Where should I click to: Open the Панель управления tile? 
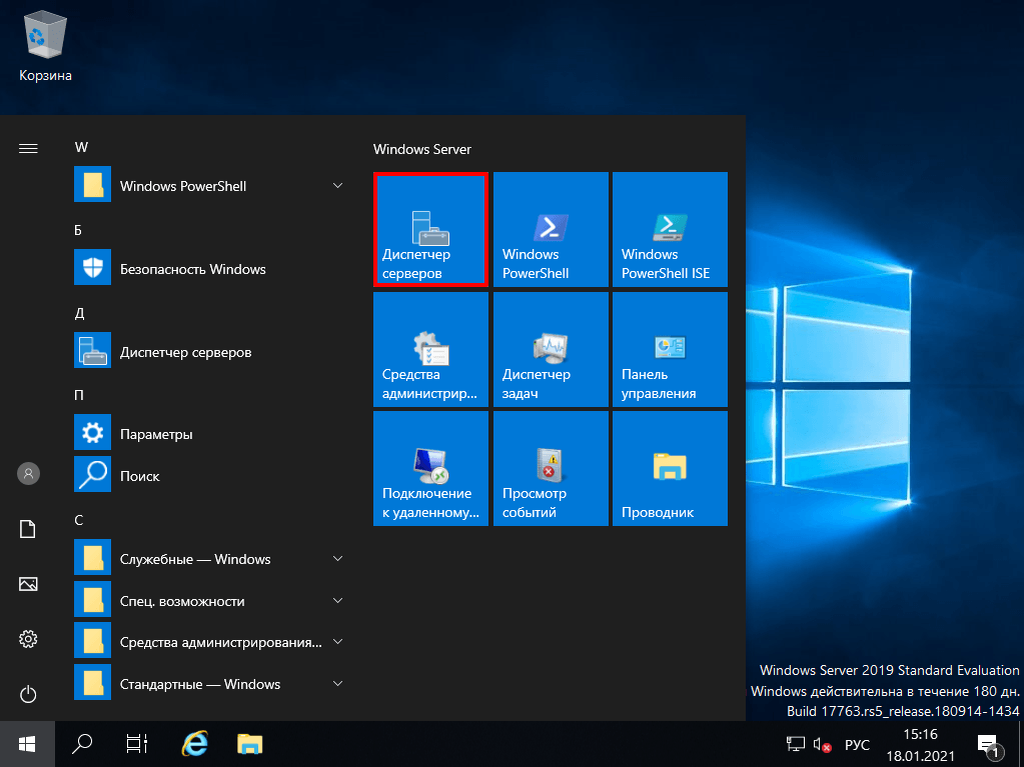click(x=670, y=350)
